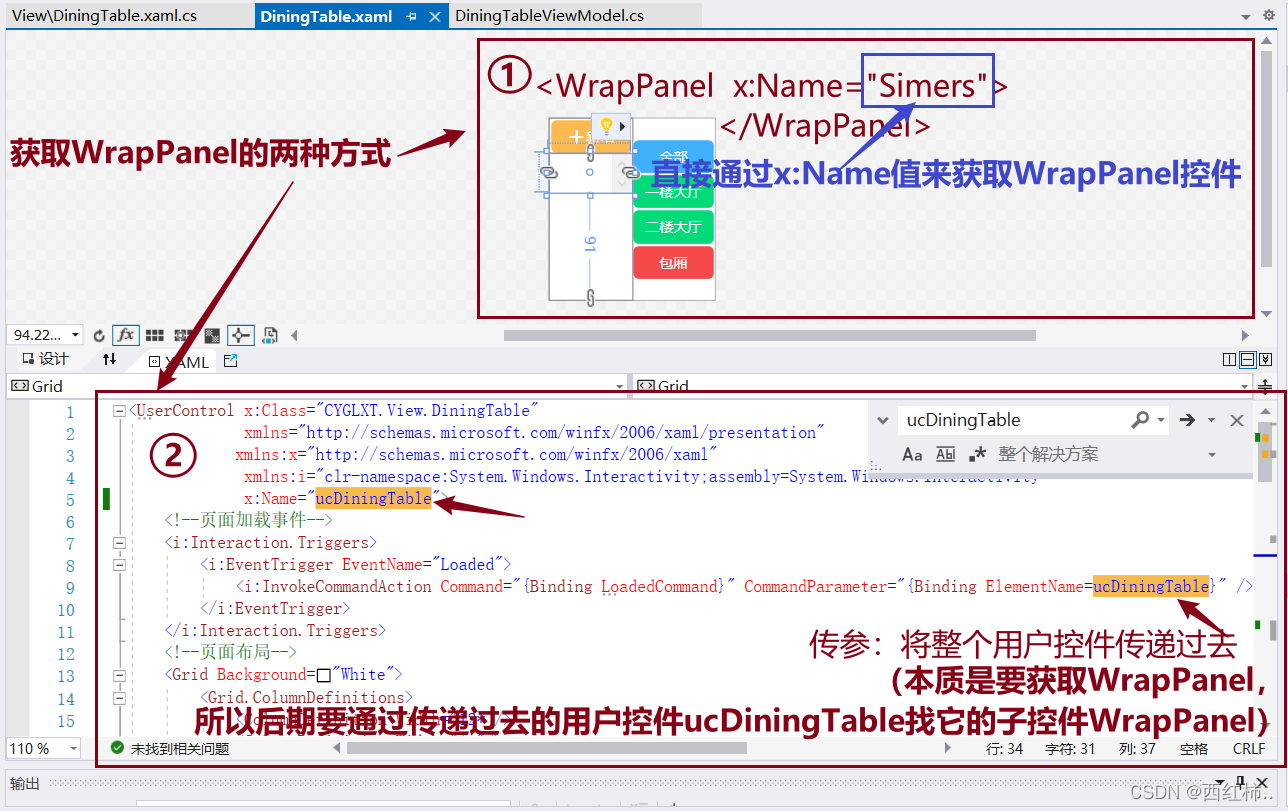Close the find box
1288x811 pixels.
coord(1236,420)
